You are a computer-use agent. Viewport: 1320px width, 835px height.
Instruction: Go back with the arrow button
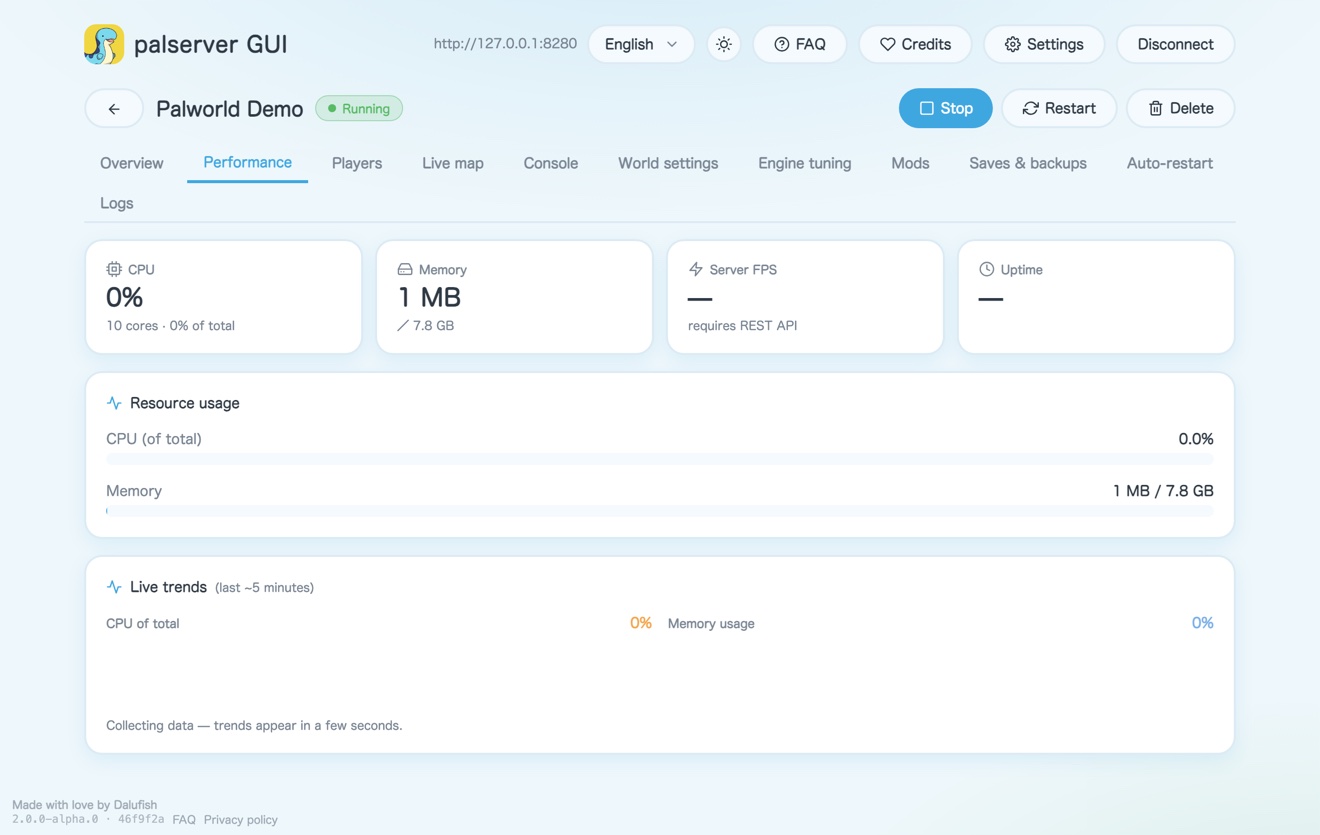[114, 108]
